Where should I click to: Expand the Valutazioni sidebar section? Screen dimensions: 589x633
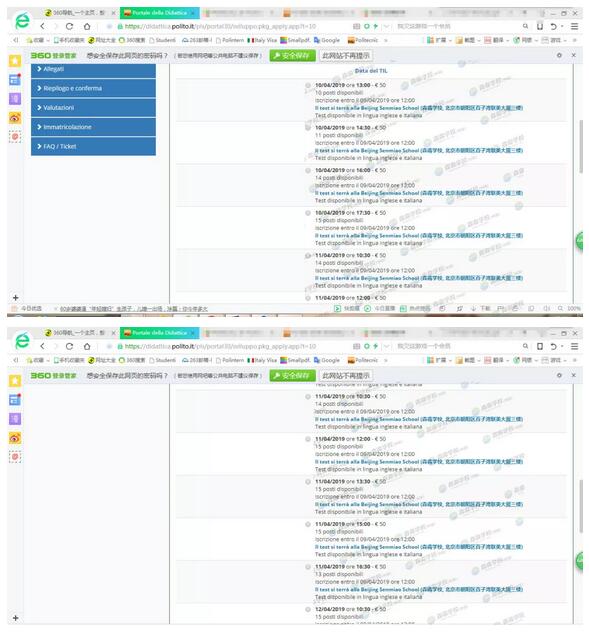pyautogui.click(x=93, y=107)
